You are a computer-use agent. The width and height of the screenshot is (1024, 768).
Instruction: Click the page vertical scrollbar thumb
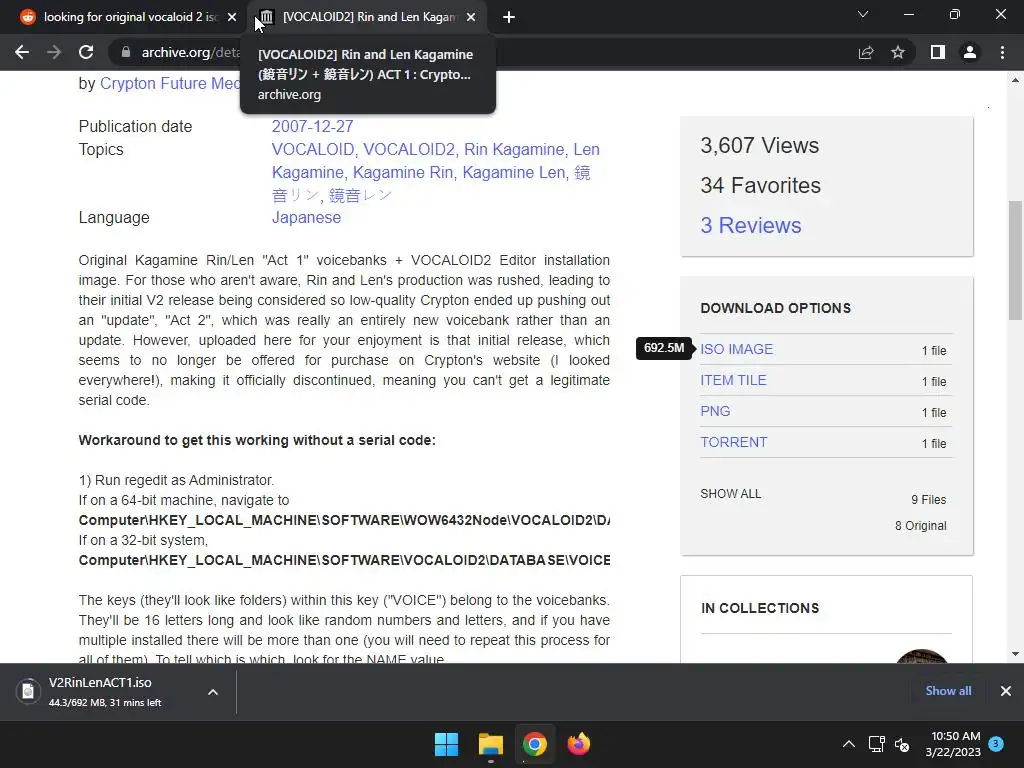1015,259
